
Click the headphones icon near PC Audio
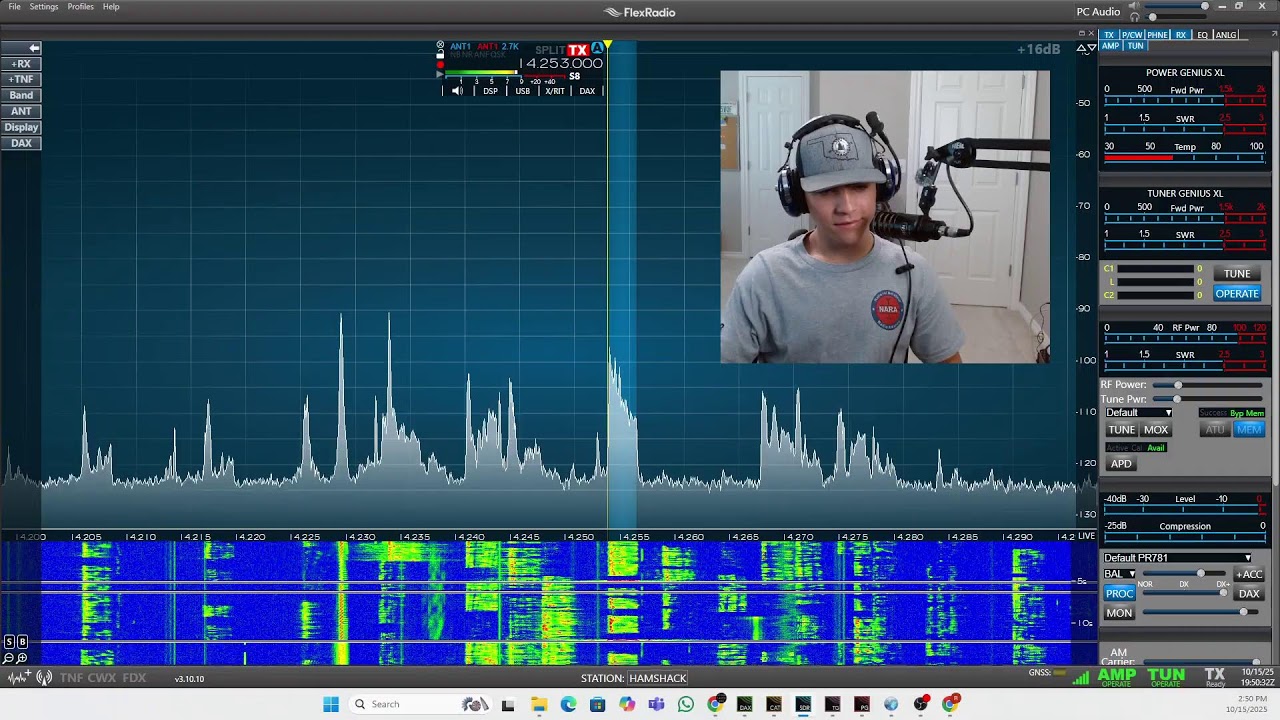point(1134,17)
